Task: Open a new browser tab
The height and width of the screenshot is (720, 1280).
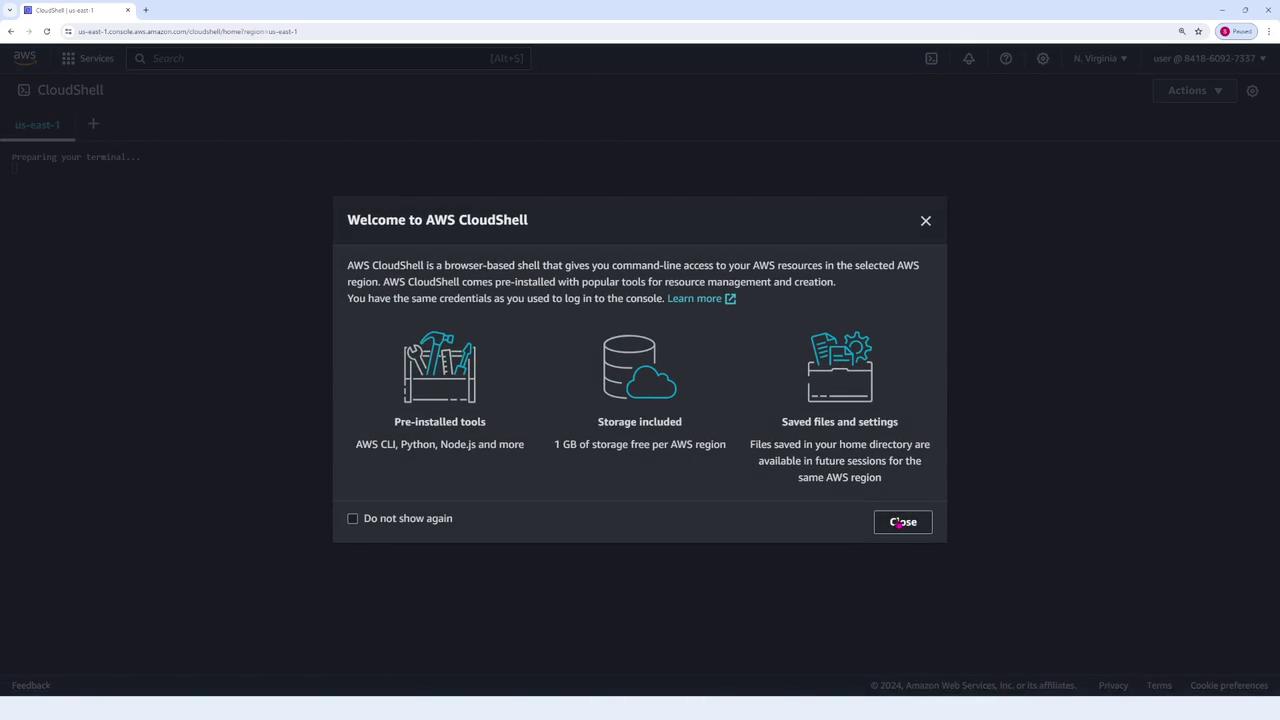Action: (145, 10)
